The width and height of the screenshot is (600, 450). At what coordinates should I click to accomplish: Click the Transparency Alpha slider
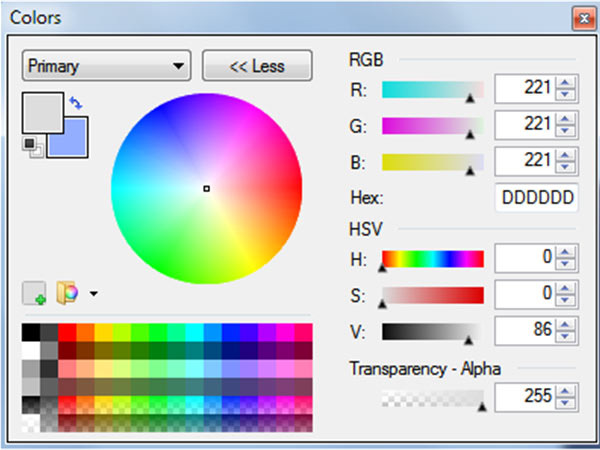[432, 397]
